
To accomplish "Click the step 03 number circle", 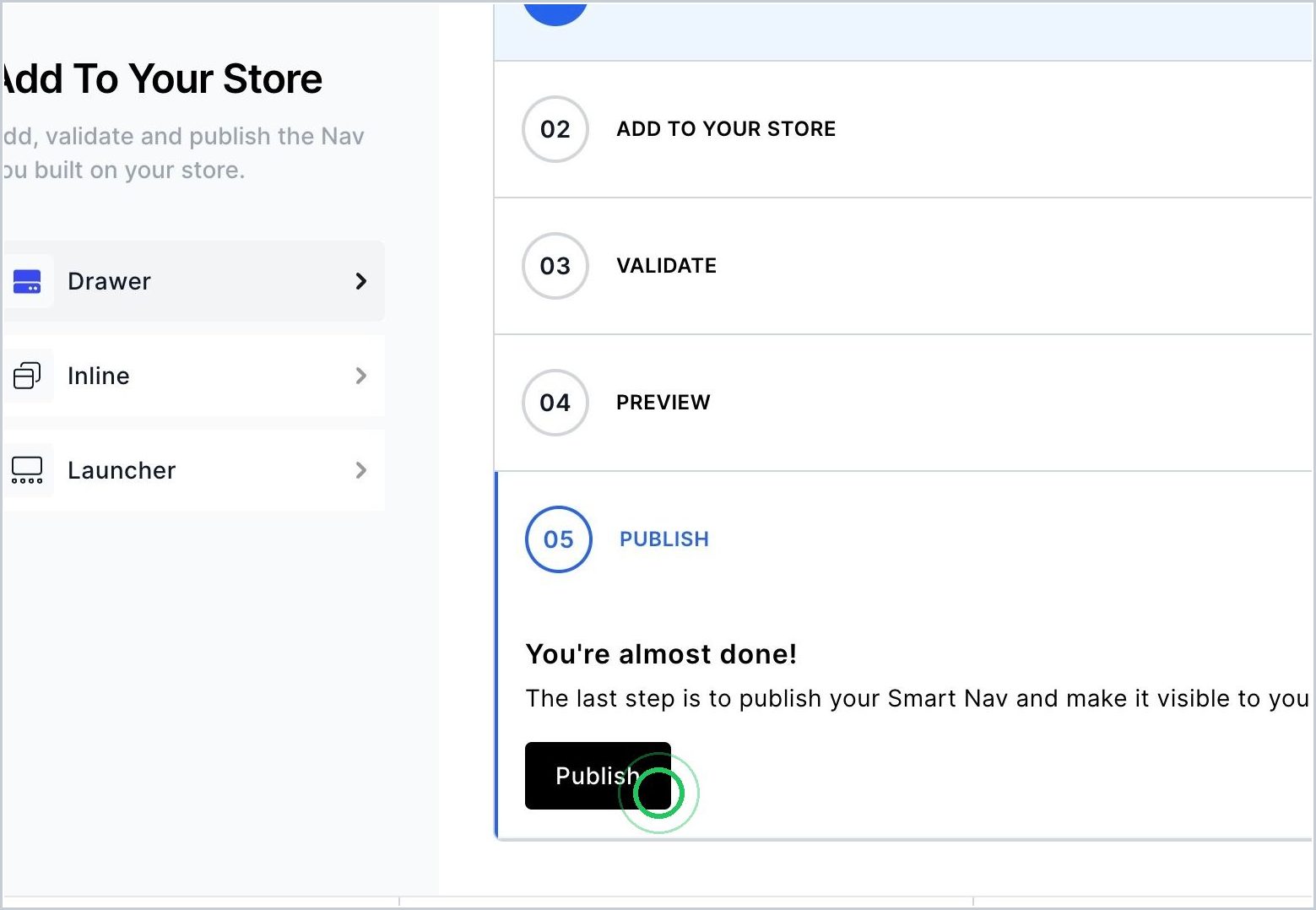I will coord(555,266).
